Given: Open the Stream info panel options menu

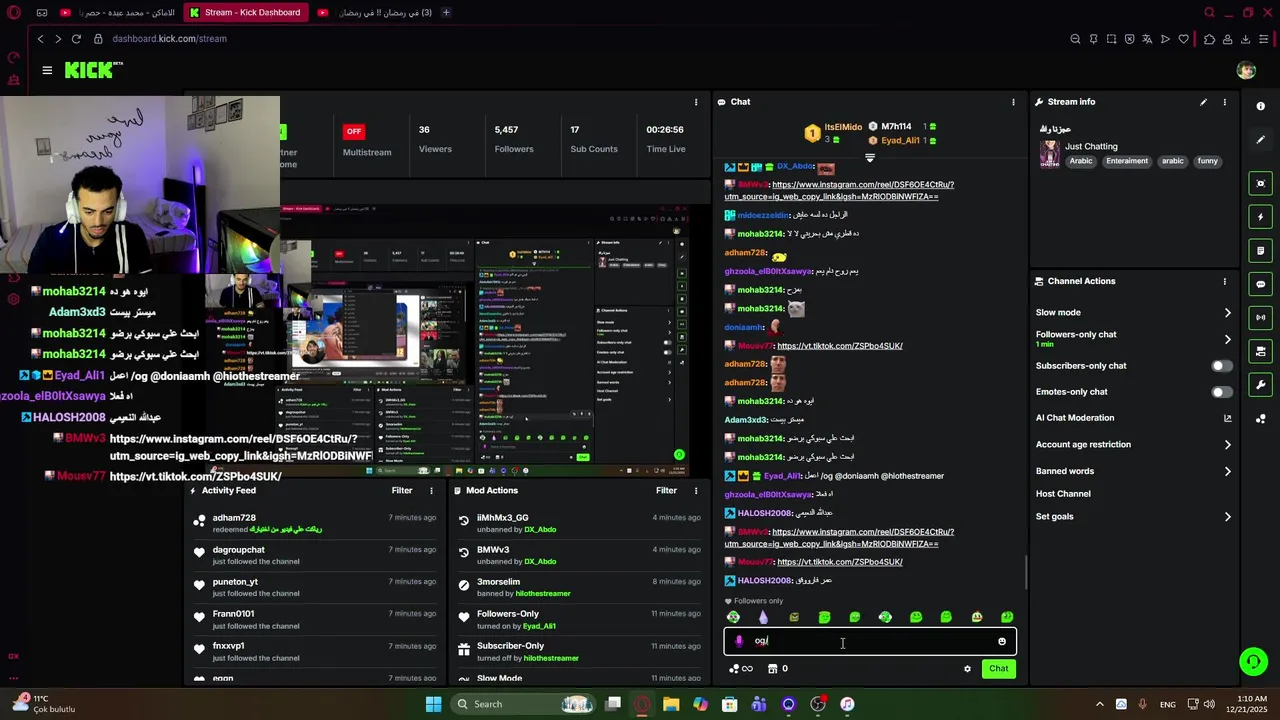Looking at the screenshot, I should pyautogui.click(x=1224, y=102).
